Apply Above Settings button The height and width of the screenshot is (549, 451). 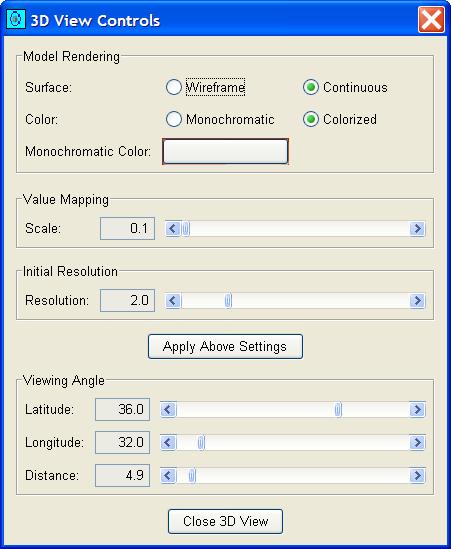click(x=225, y=346)
